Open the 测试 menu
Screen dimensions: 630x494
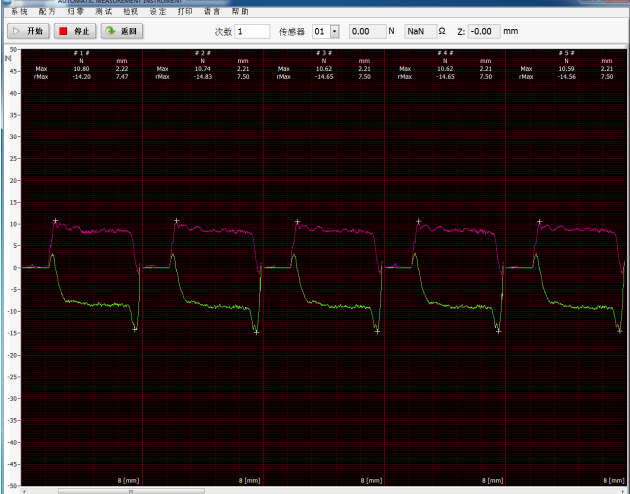tap(103, 12)
